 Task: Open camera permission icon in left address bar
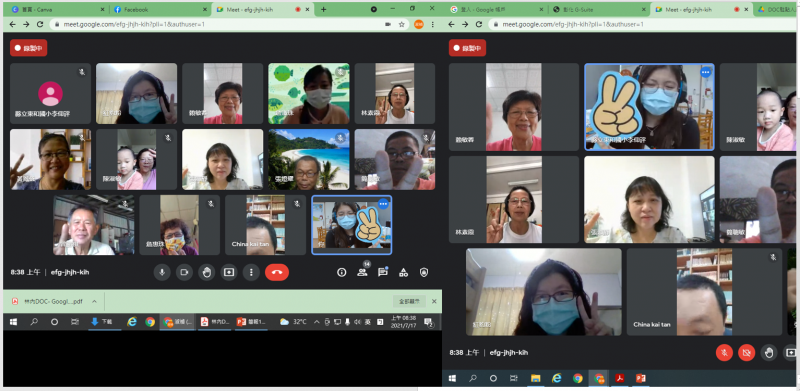(388, 24)
